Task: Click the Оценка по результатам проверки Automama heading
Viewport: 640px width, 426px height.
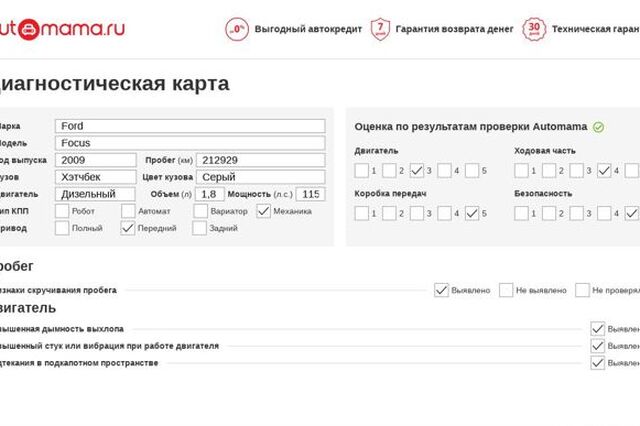Action: pyautogui.click(x=471, y=127)
